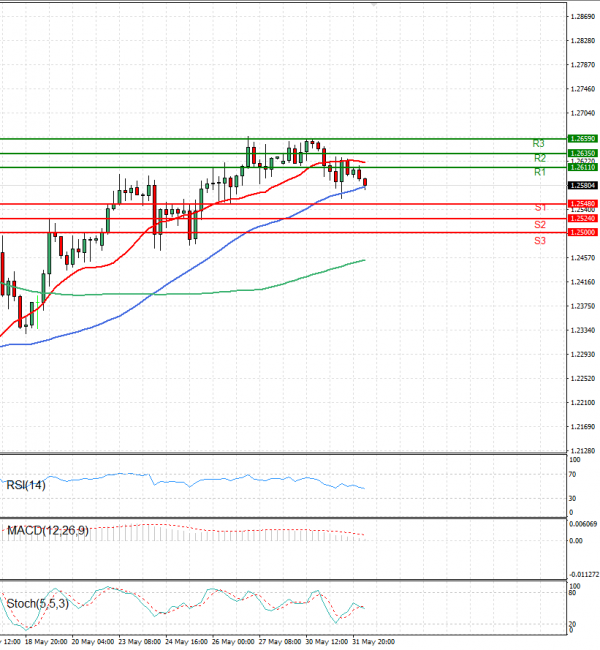Click the 1.26350 green price tag
The height and width of the screenshot is (650, 600).
582,153
